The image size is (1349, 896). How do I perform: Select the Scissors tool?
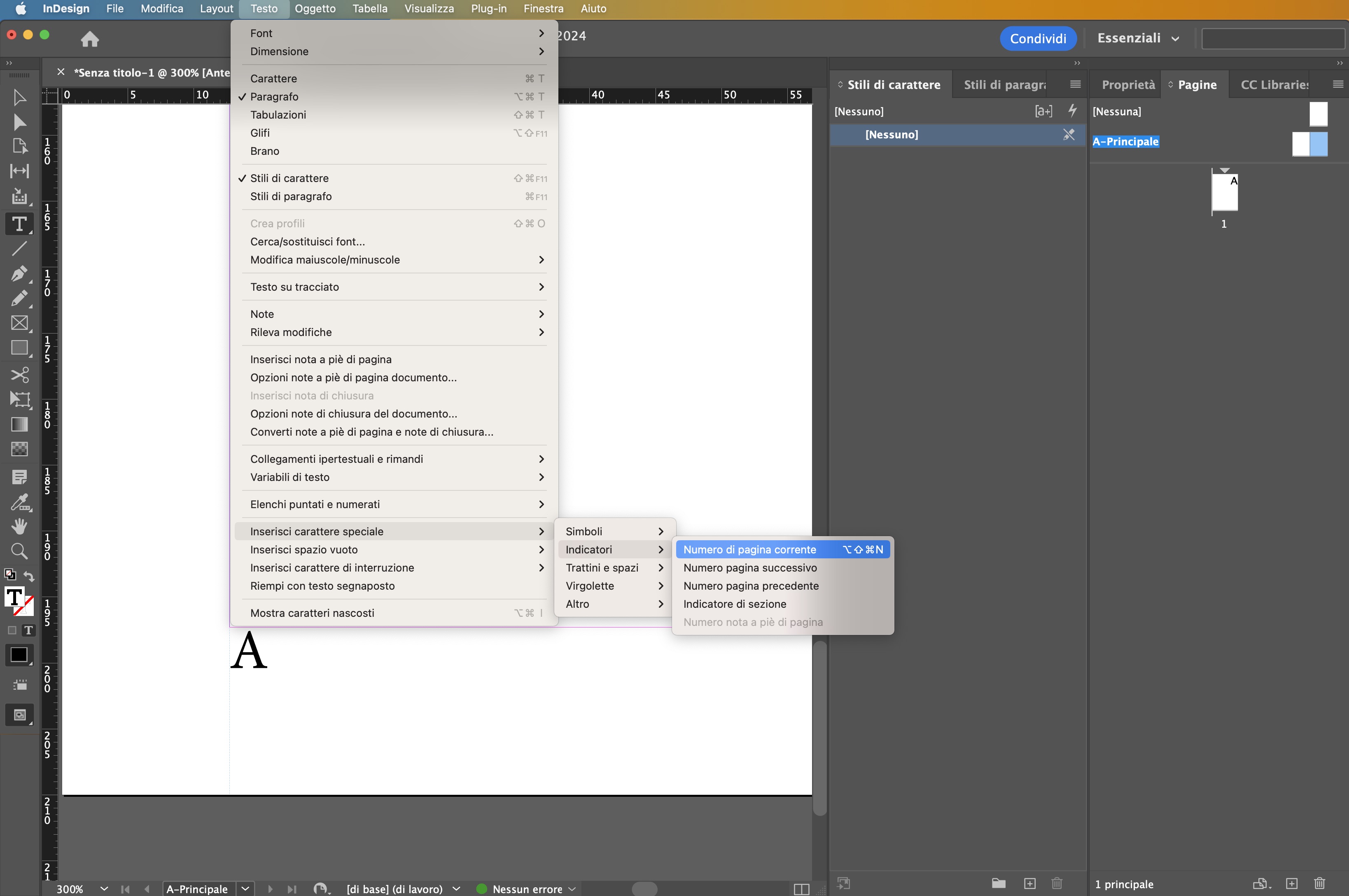coord(19,375)
